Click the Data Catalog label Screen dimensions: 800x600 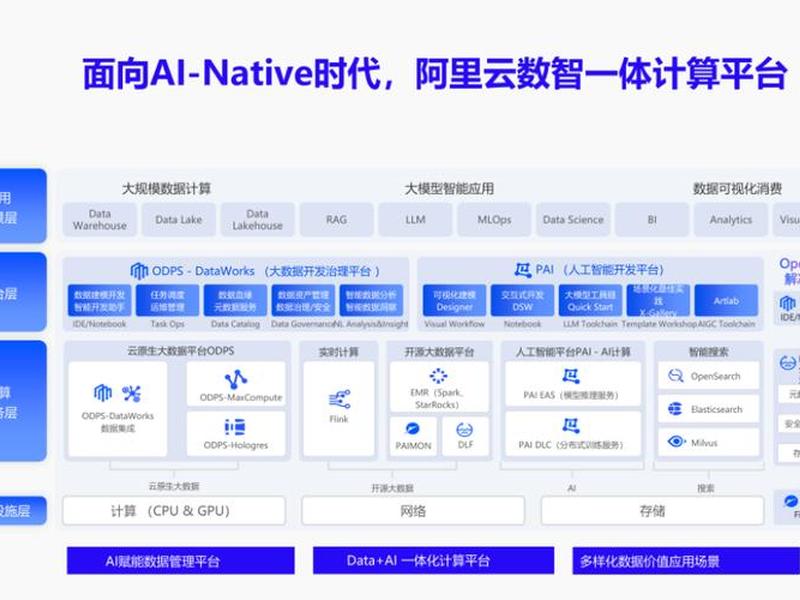[x=235, y=324]
